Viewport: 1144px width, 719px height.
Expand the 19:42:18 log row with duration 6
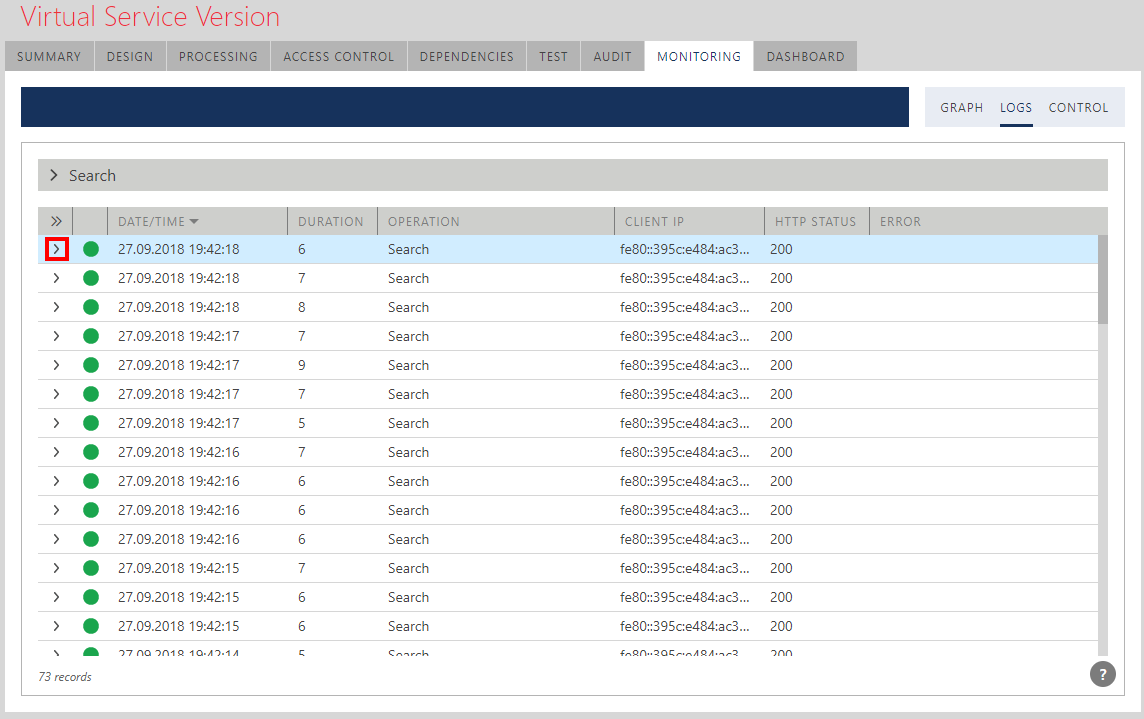(56, 249)
